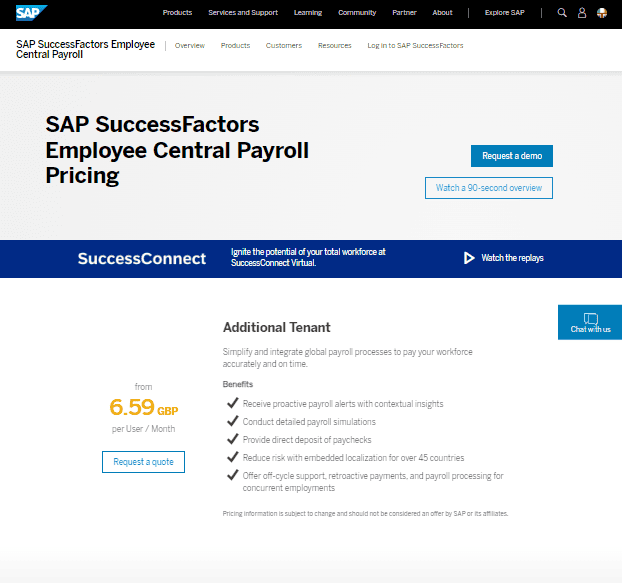Open Resources in sub-navigation
Viewport: 622px width, 583px height.
[334, 46]
